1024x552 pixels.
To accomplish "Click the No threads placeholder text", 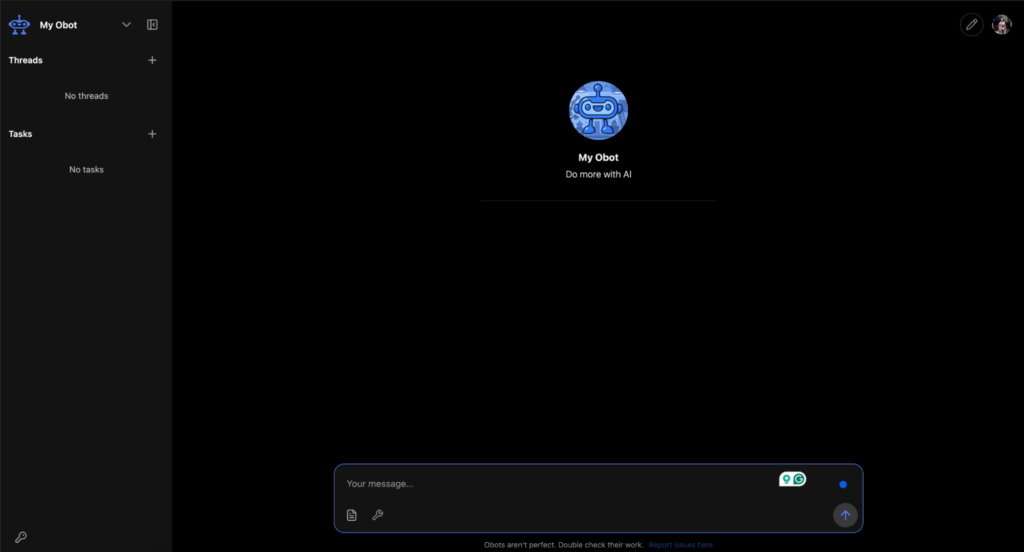I will [x=86, y=96].
